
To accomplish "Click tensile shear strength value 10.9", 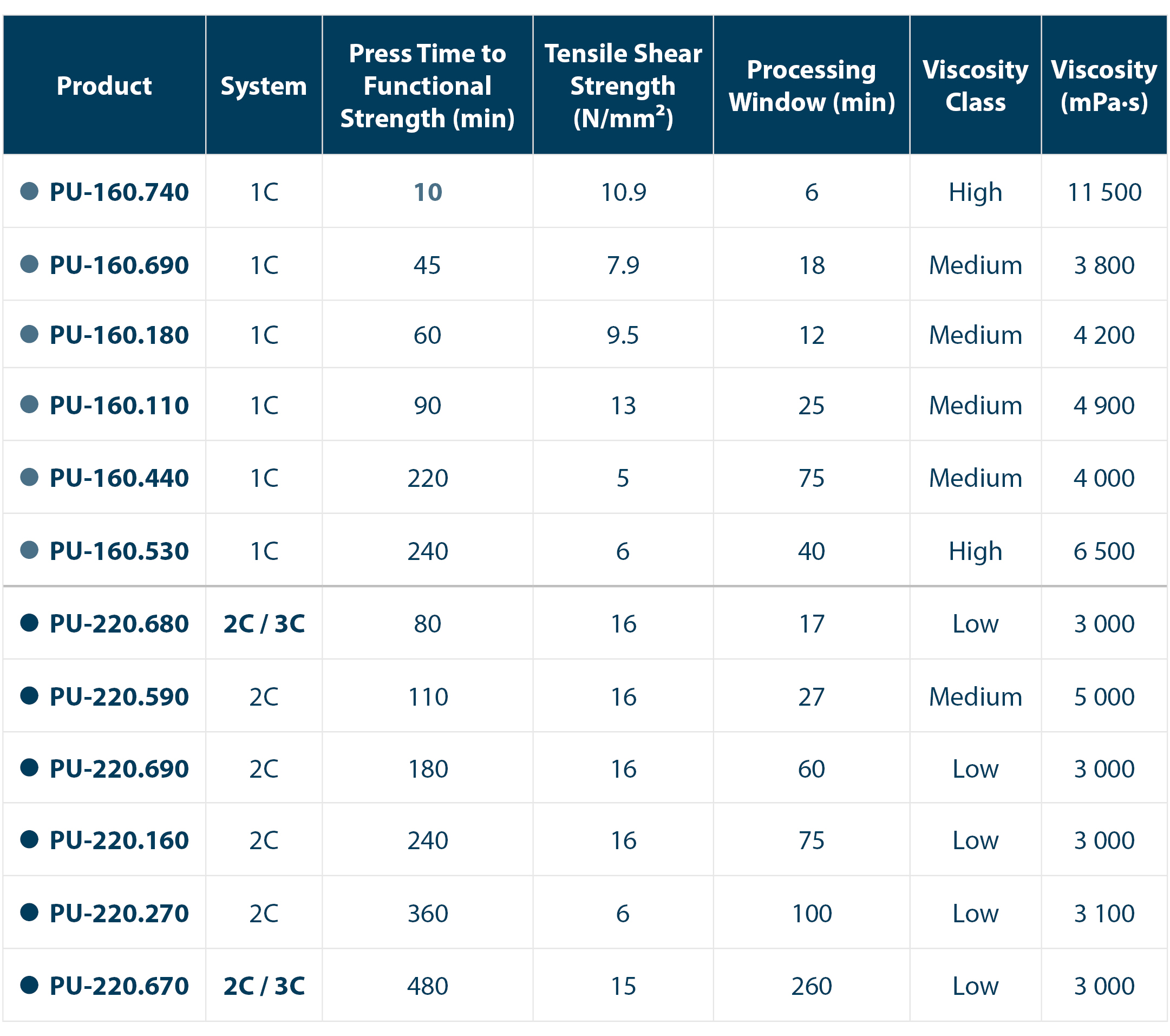I will tap(623, 192).
